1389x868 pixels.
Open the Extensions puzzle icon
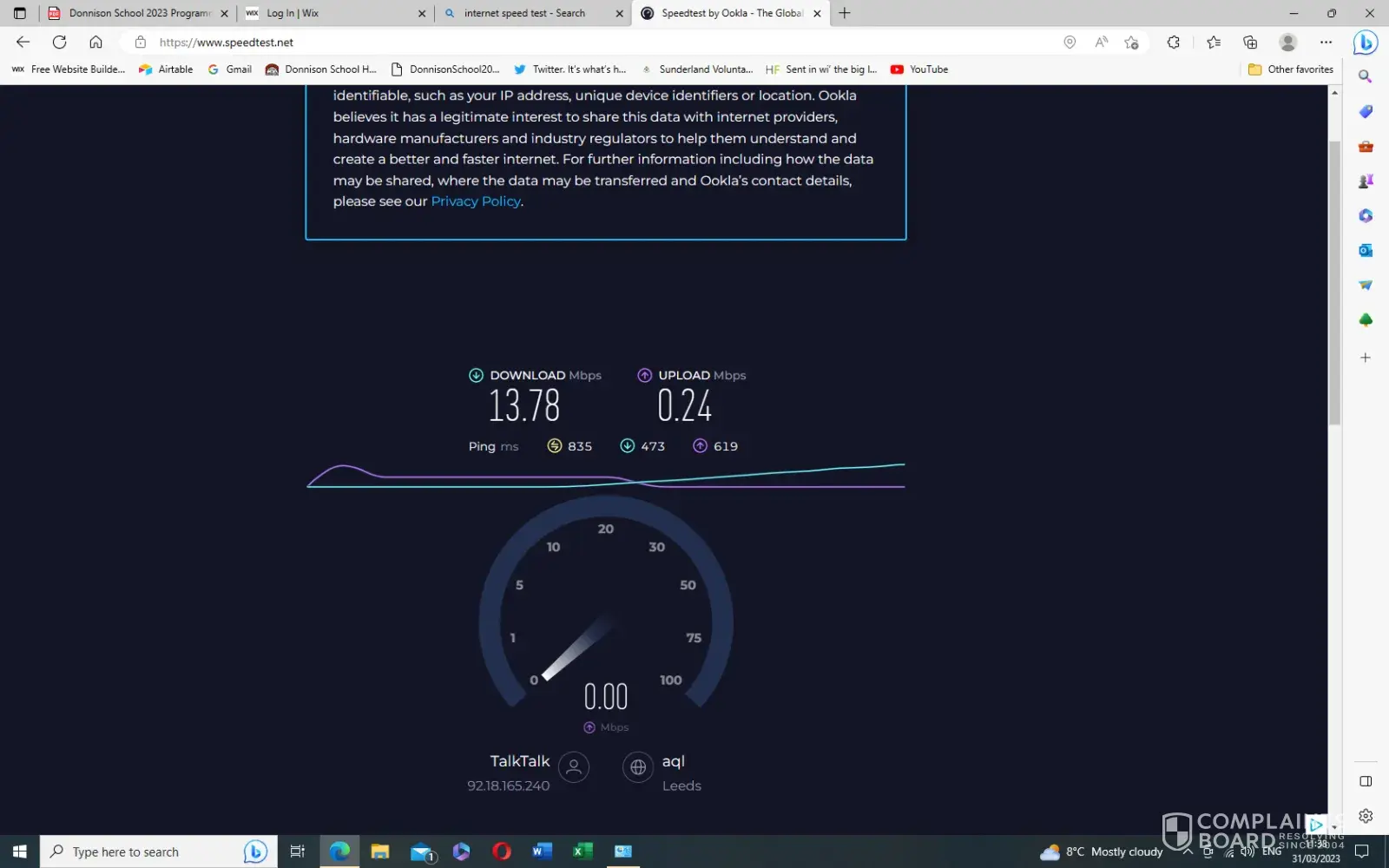coord(1174,42)
